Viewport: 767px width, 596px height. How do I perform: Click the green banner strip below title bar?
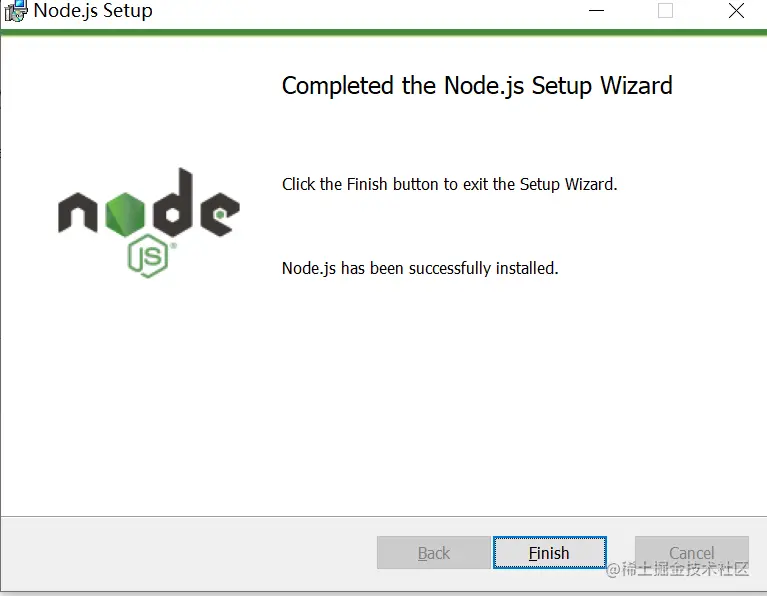click(384, 32)
